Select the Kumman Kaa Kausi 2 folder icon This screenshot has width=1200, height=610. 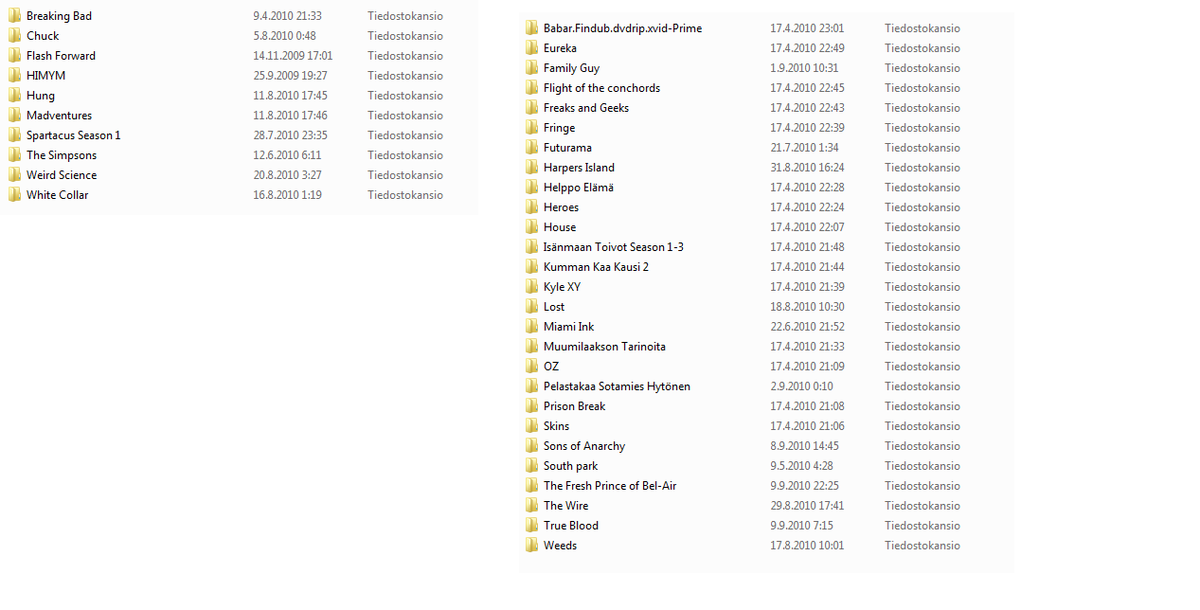click(532, 267)
